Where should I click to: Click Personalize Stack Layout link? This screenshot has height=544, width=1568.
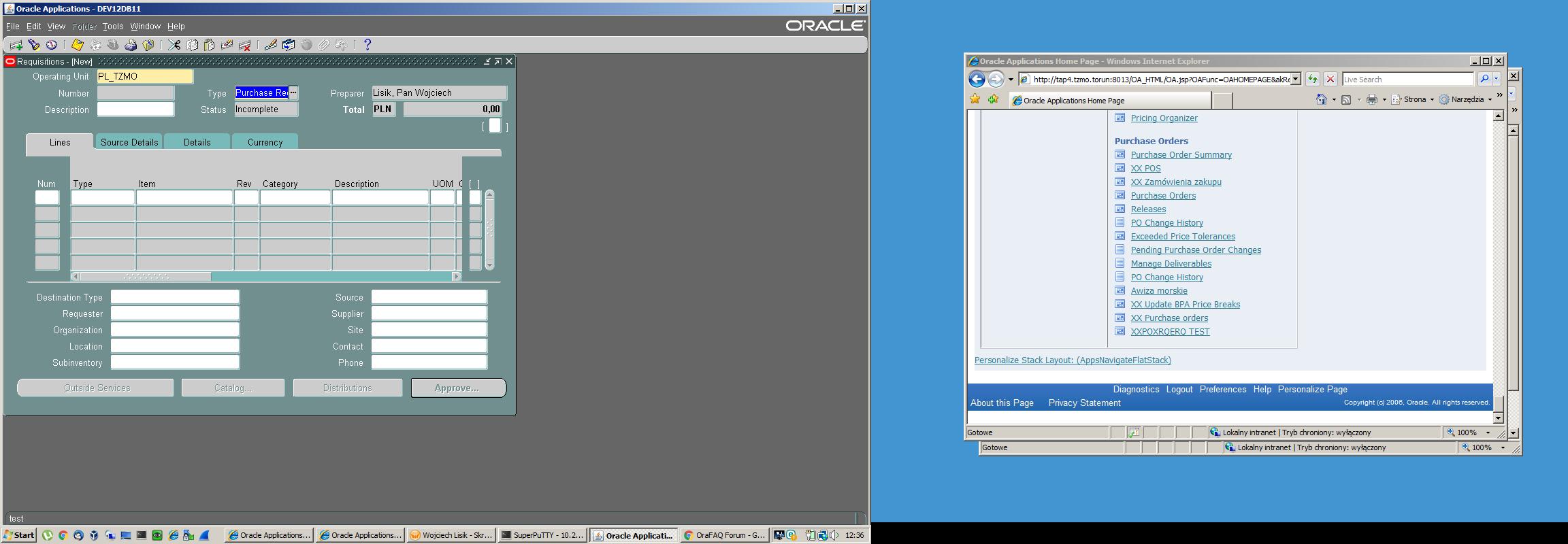1073,360
